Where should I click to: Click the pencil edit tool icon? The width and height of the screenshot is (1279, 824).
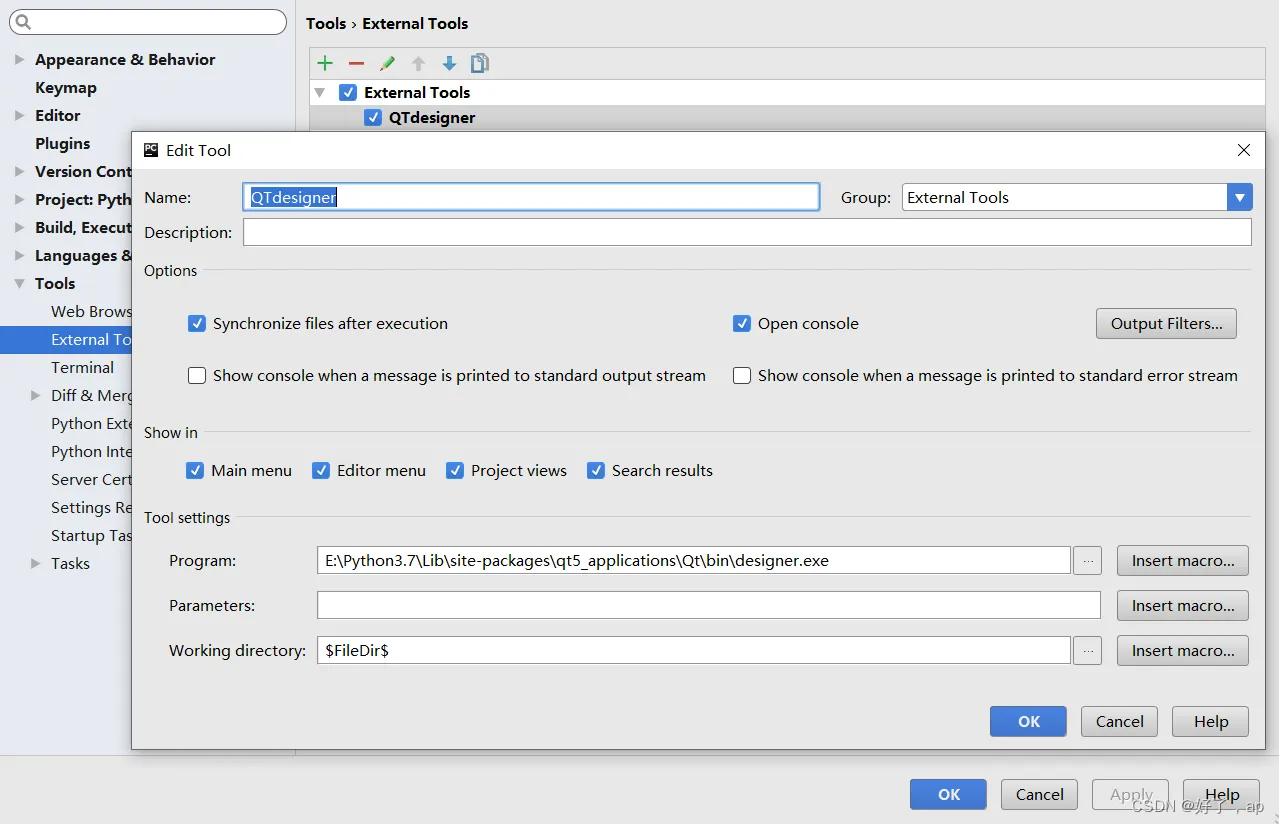click(387, 64)
